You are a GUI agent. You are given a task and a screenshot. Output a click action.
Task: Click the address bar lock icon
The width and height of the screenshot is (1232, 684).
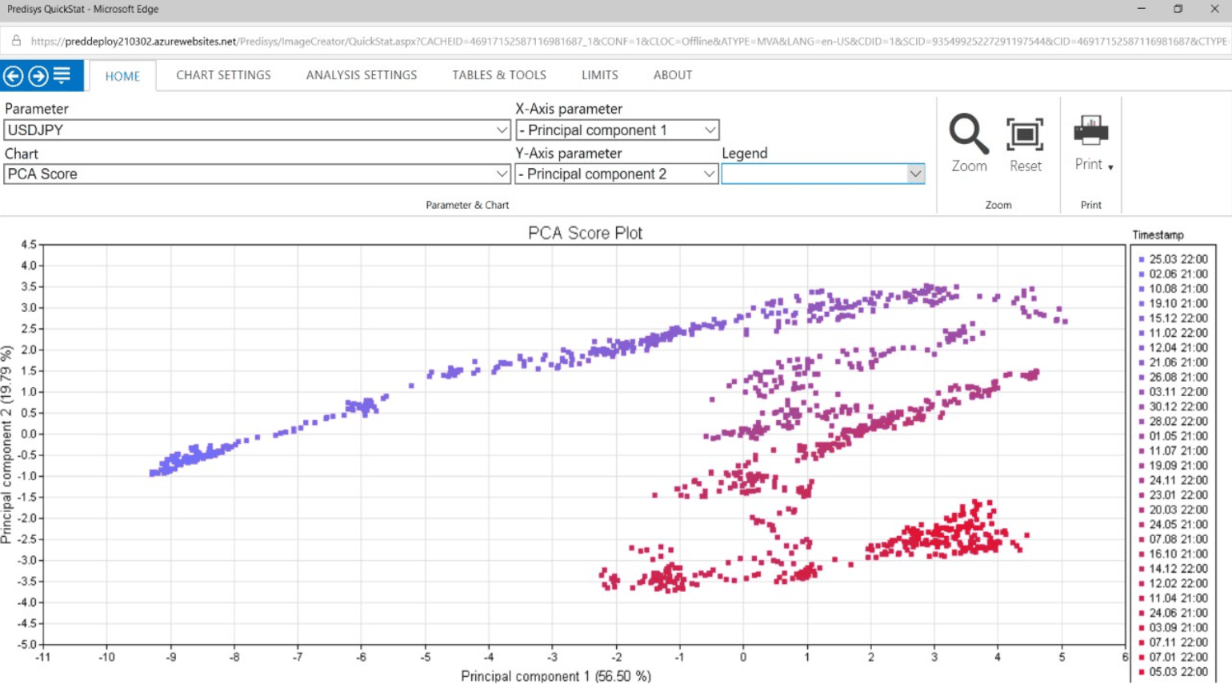tap(16, 41)
